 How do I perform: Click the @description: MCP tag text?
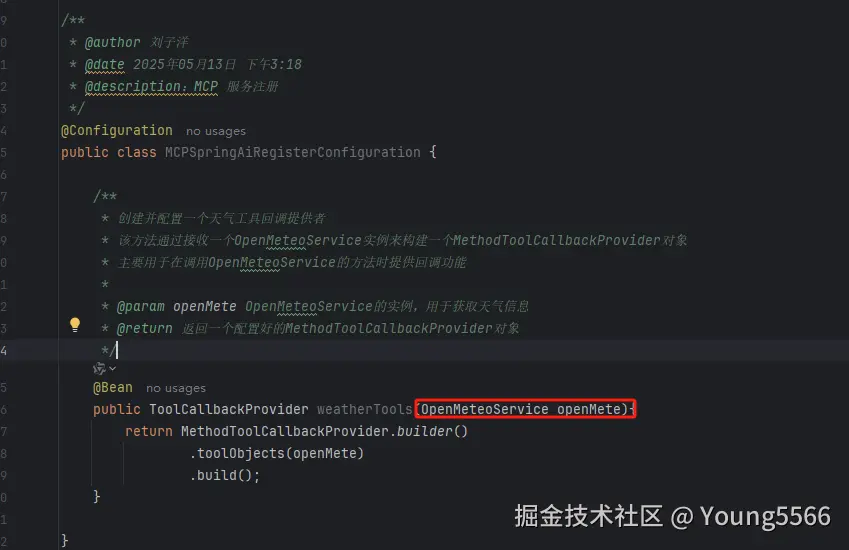point(151,87)
